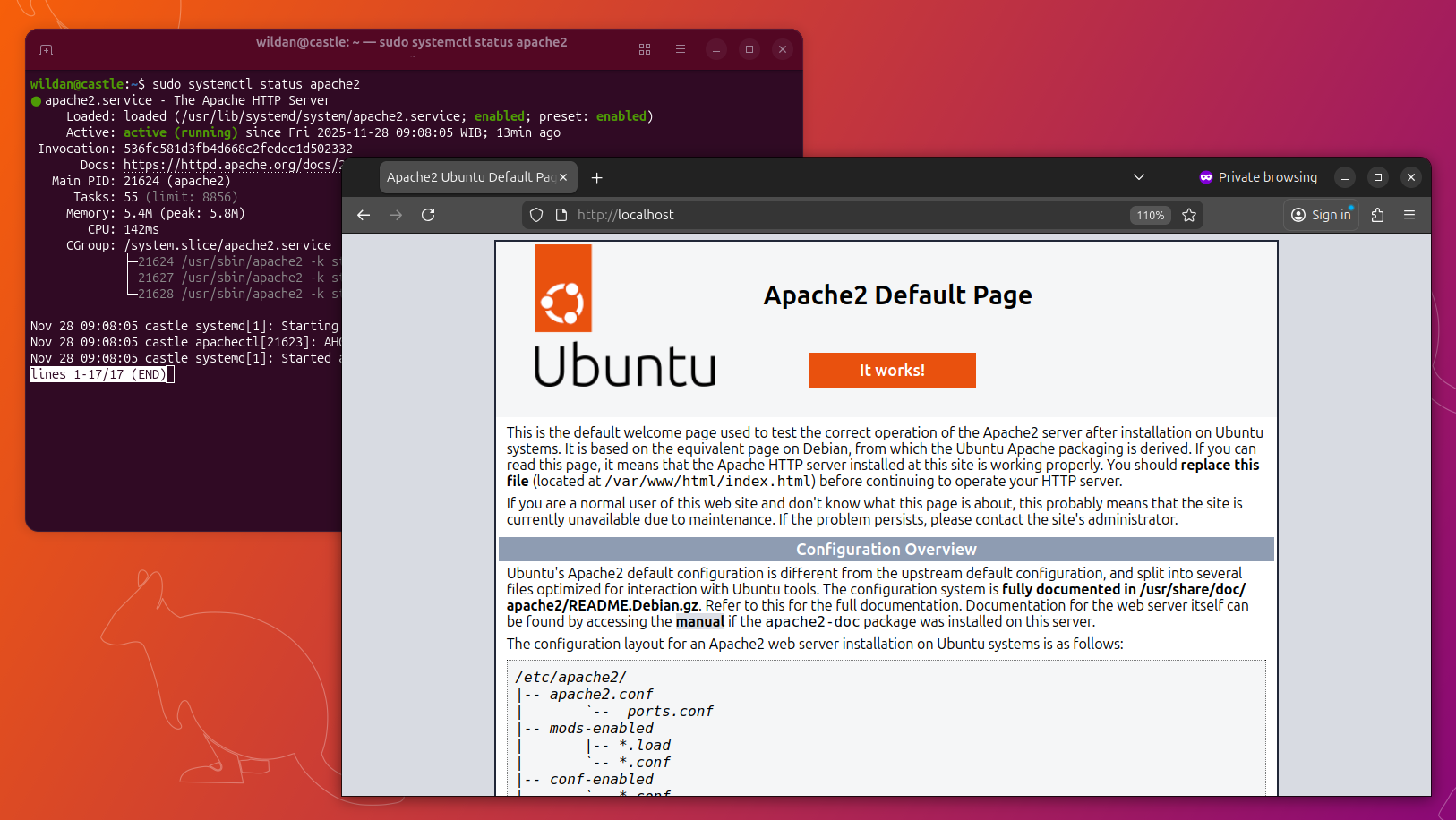The height and width of the screenshot is (820, 1456).
Task: Select the Apache2 Ubuntu Default Page tab
Action: [x=469, y=177]
